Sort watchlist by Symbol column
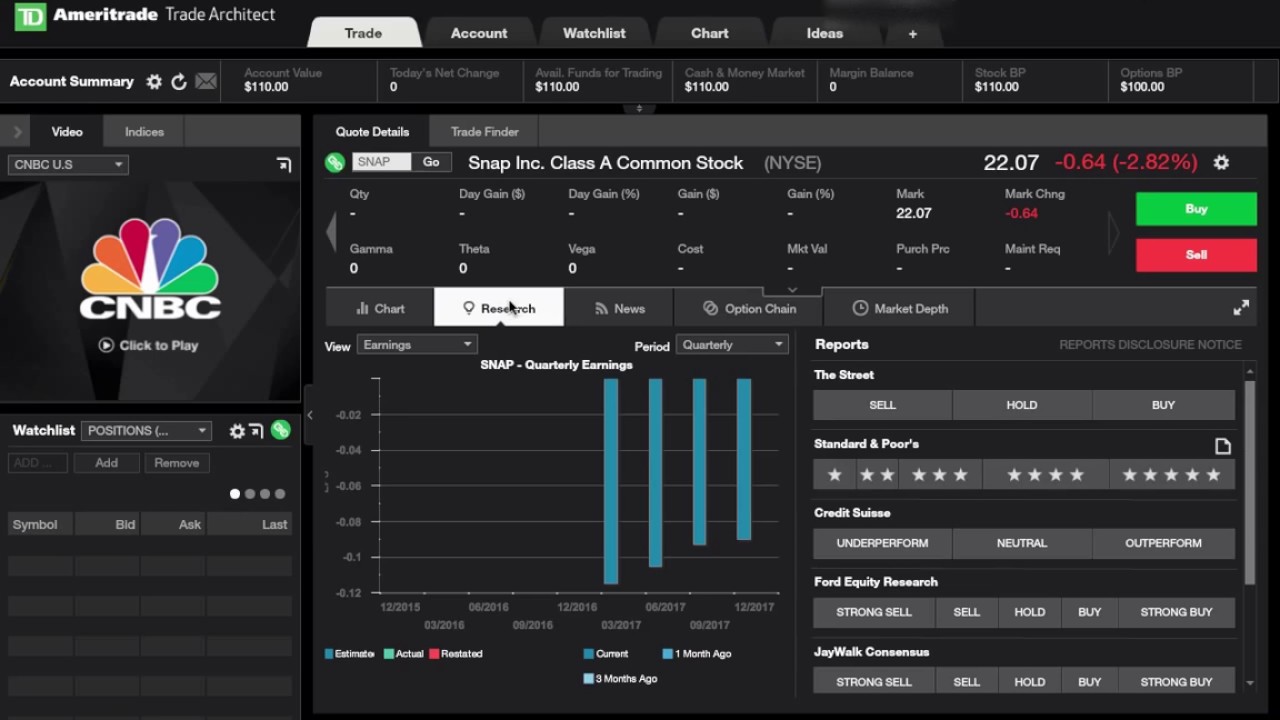The height and width of the screenshot is (720, 1280). [40, 525]
